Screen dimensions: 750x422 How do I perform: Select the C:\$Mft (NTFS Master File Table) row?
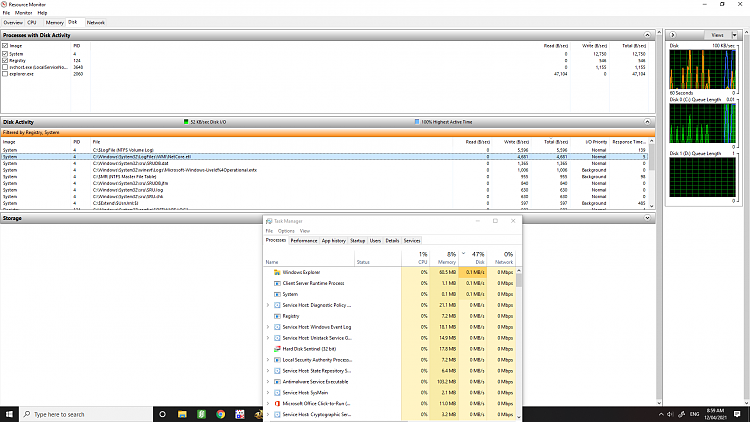point(324,177)
